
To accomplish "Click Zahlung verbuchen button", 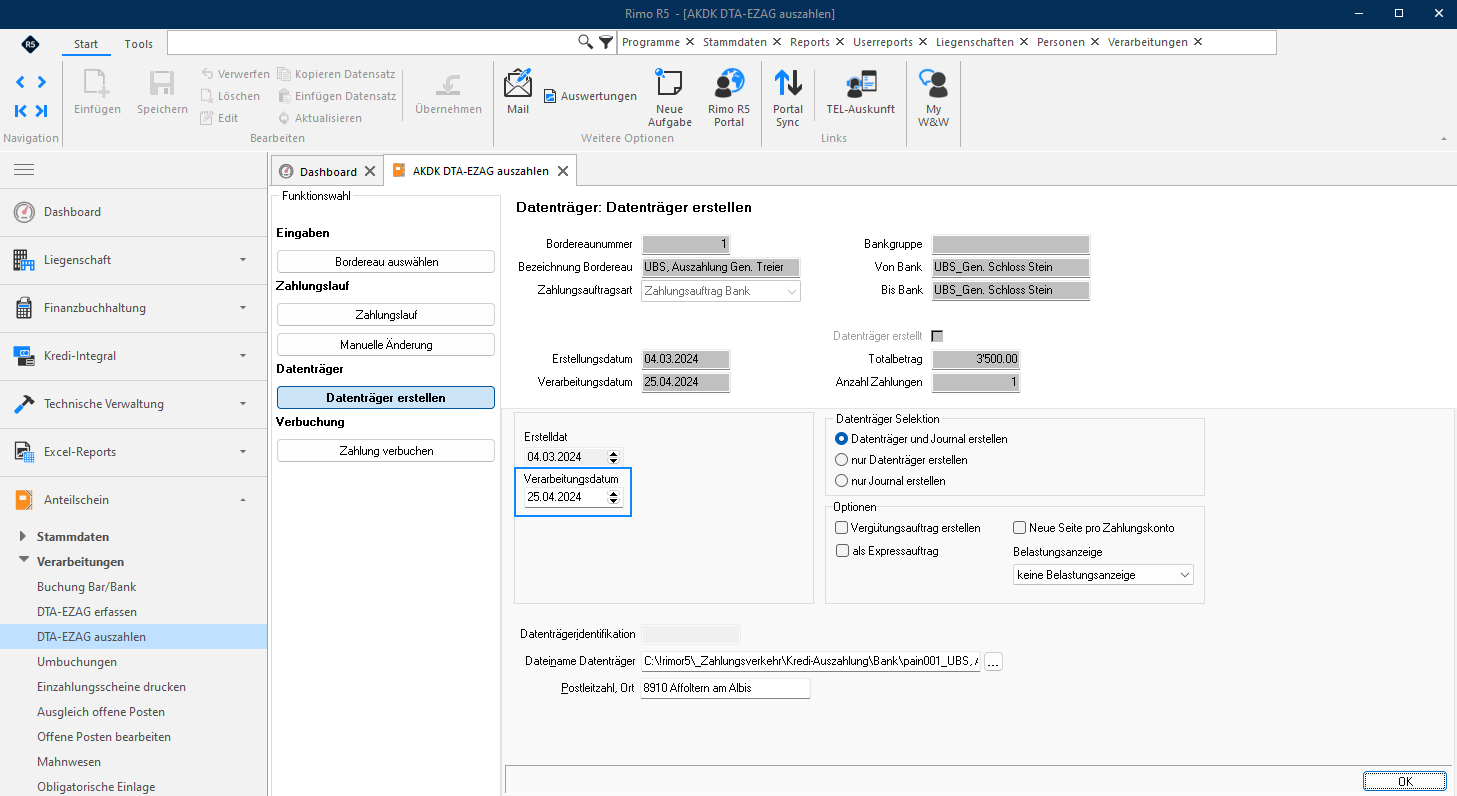I will (x=386, y=451).
